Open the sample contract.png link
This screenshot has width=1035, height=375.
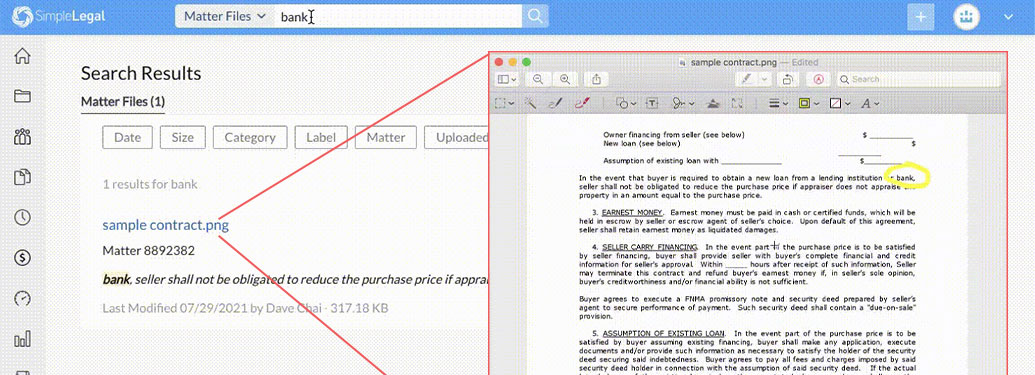(x=166, y=225)
